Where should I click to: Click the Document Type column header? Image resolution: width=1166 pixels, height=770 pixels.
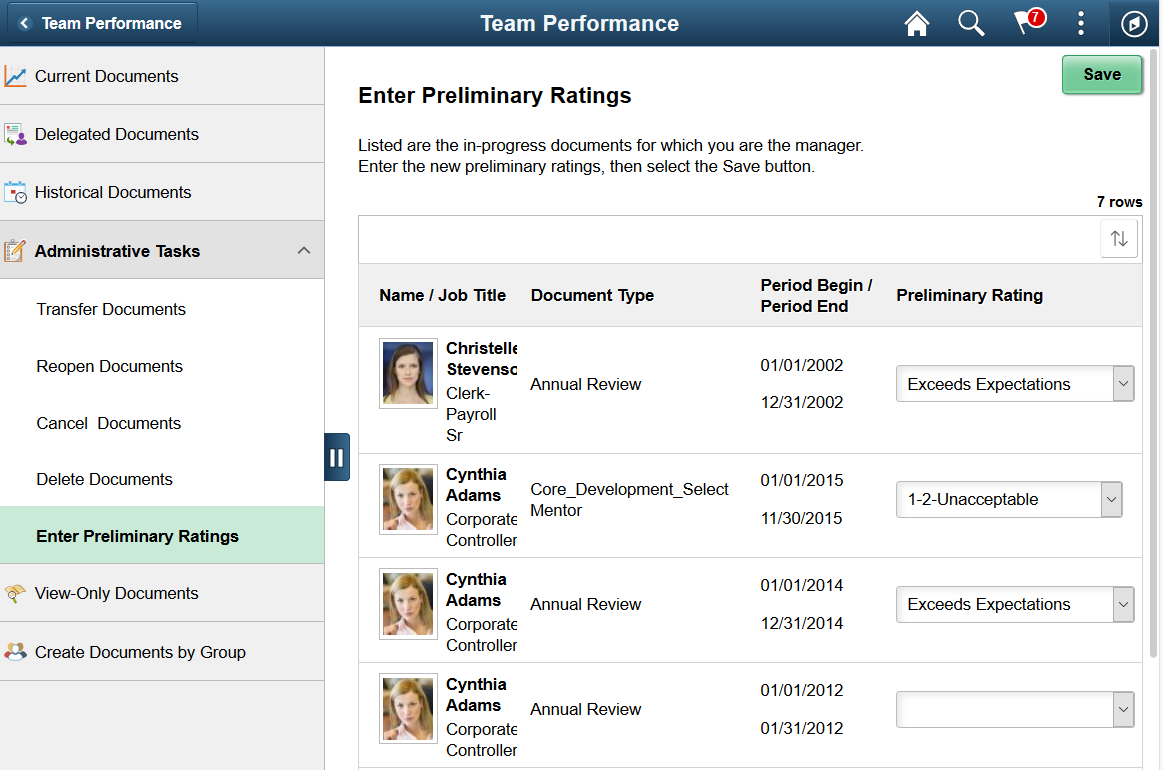coord(592,295)
